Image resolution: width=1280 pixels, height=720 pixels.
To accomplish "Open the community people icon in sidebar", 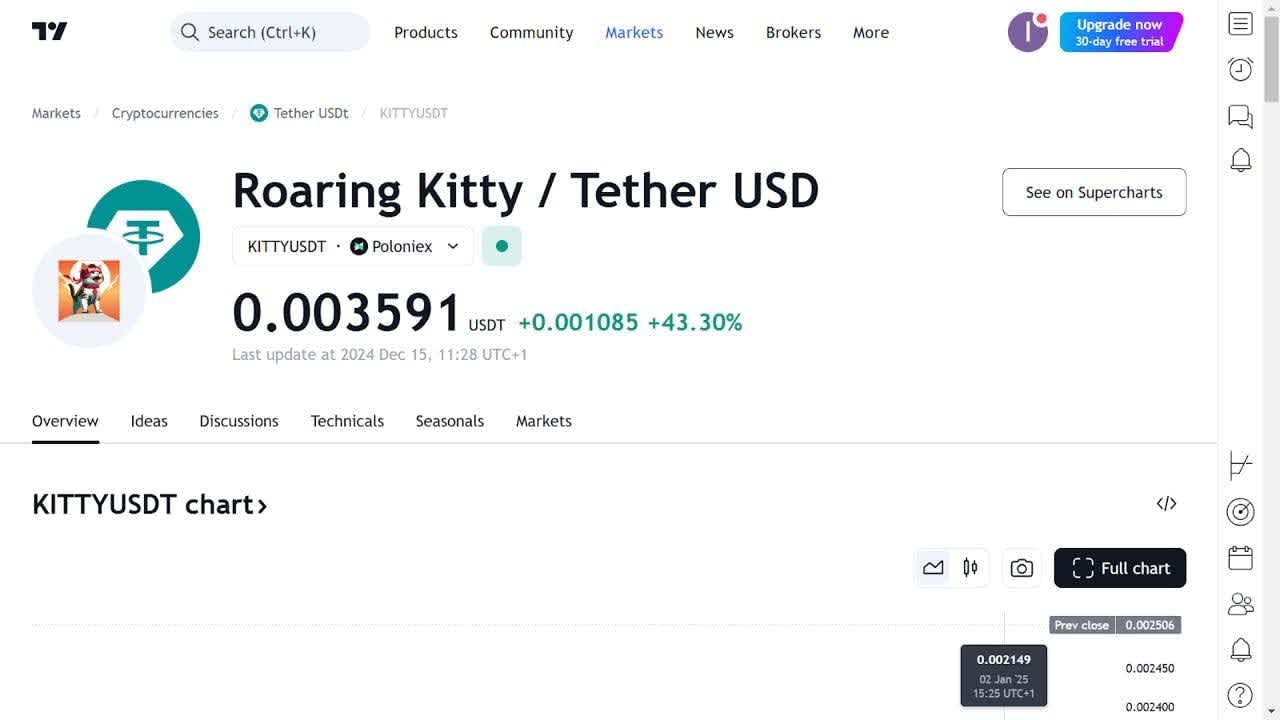I will (1240, 604).
